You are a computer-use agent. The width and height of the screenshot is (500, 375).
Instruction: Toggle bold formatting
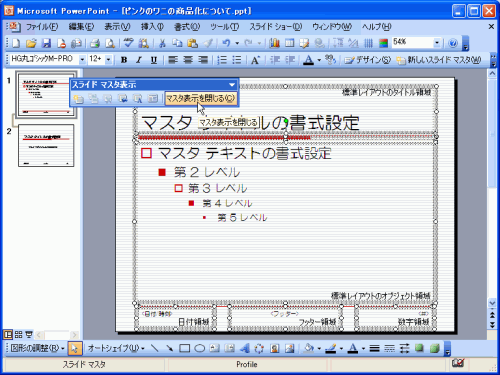(x=124, y=60)
